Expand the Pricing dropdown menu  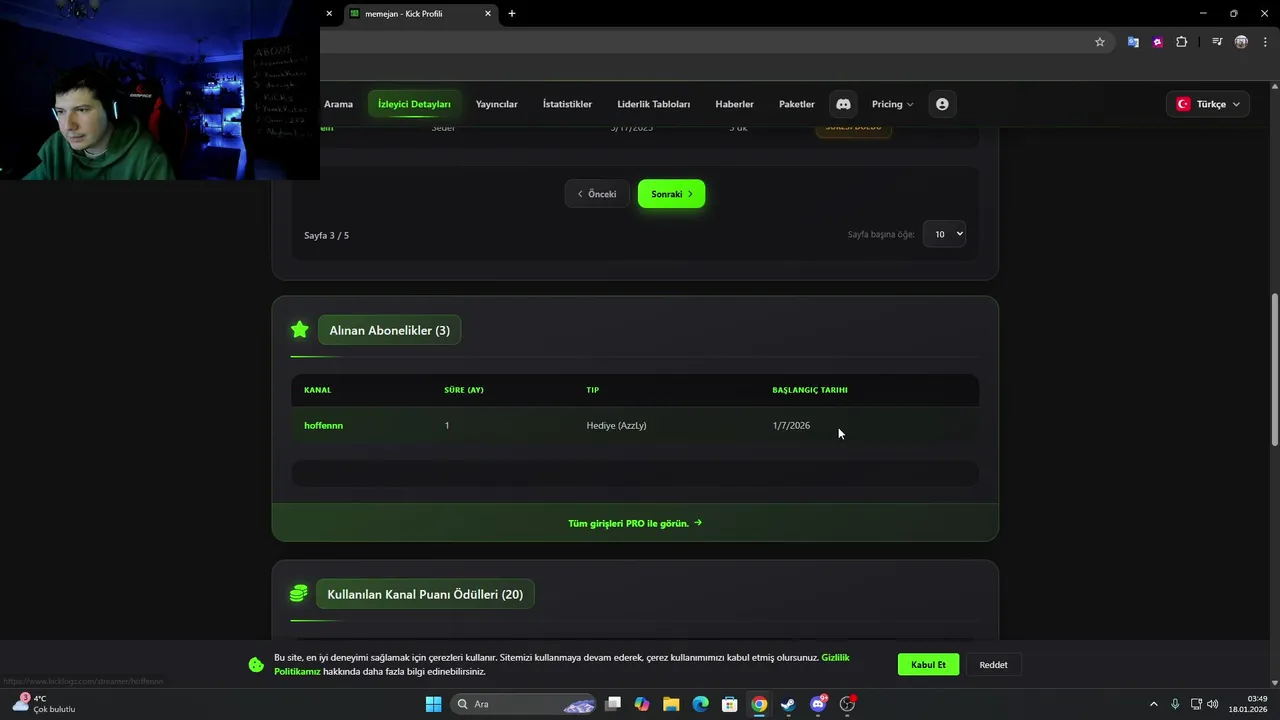point(892,104)
